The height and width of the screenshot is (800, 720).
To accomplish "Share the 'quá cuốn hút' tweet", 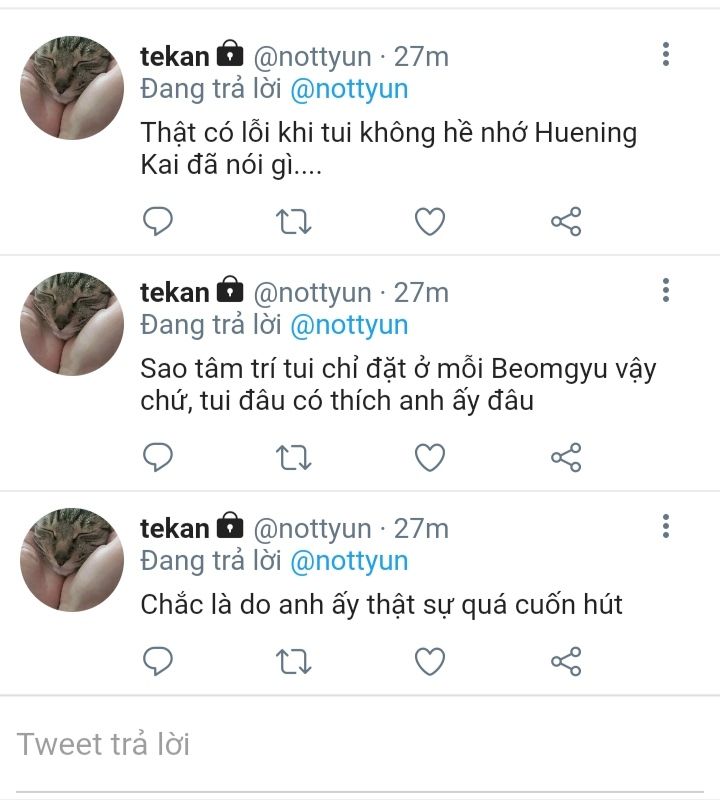I will coord(566,661).
